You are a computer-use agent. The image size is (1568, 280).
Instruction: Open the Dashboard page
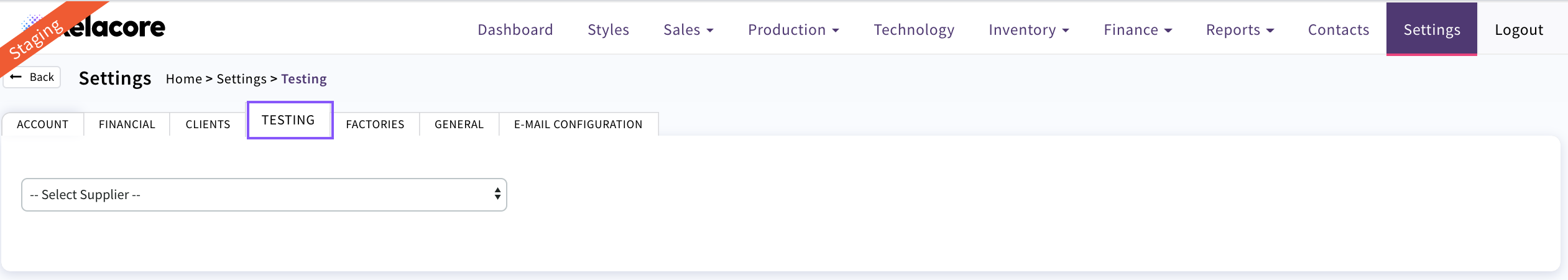point(515,30)
